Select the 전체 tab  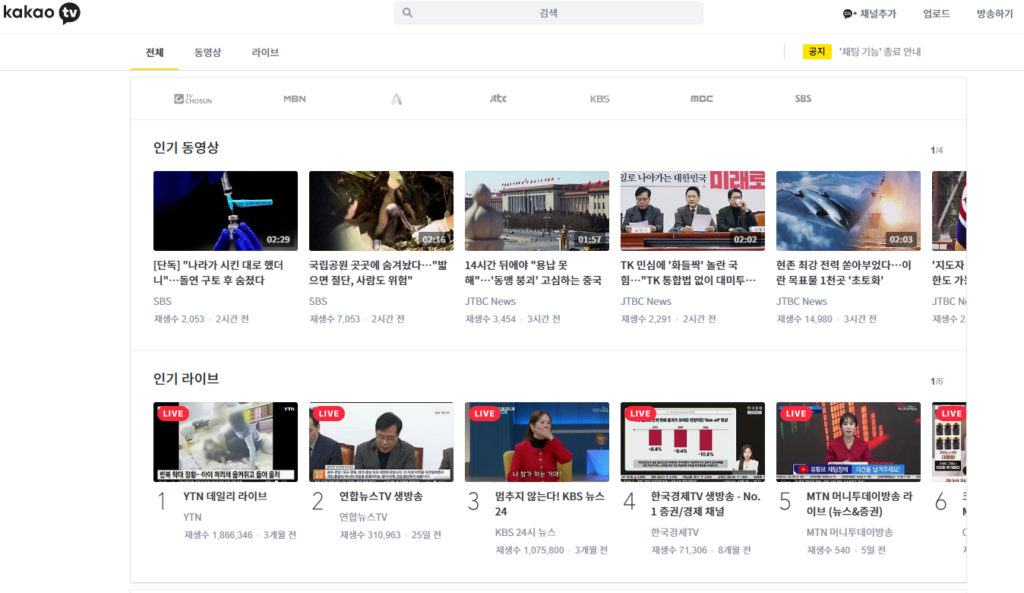click(x=154, y=52)
